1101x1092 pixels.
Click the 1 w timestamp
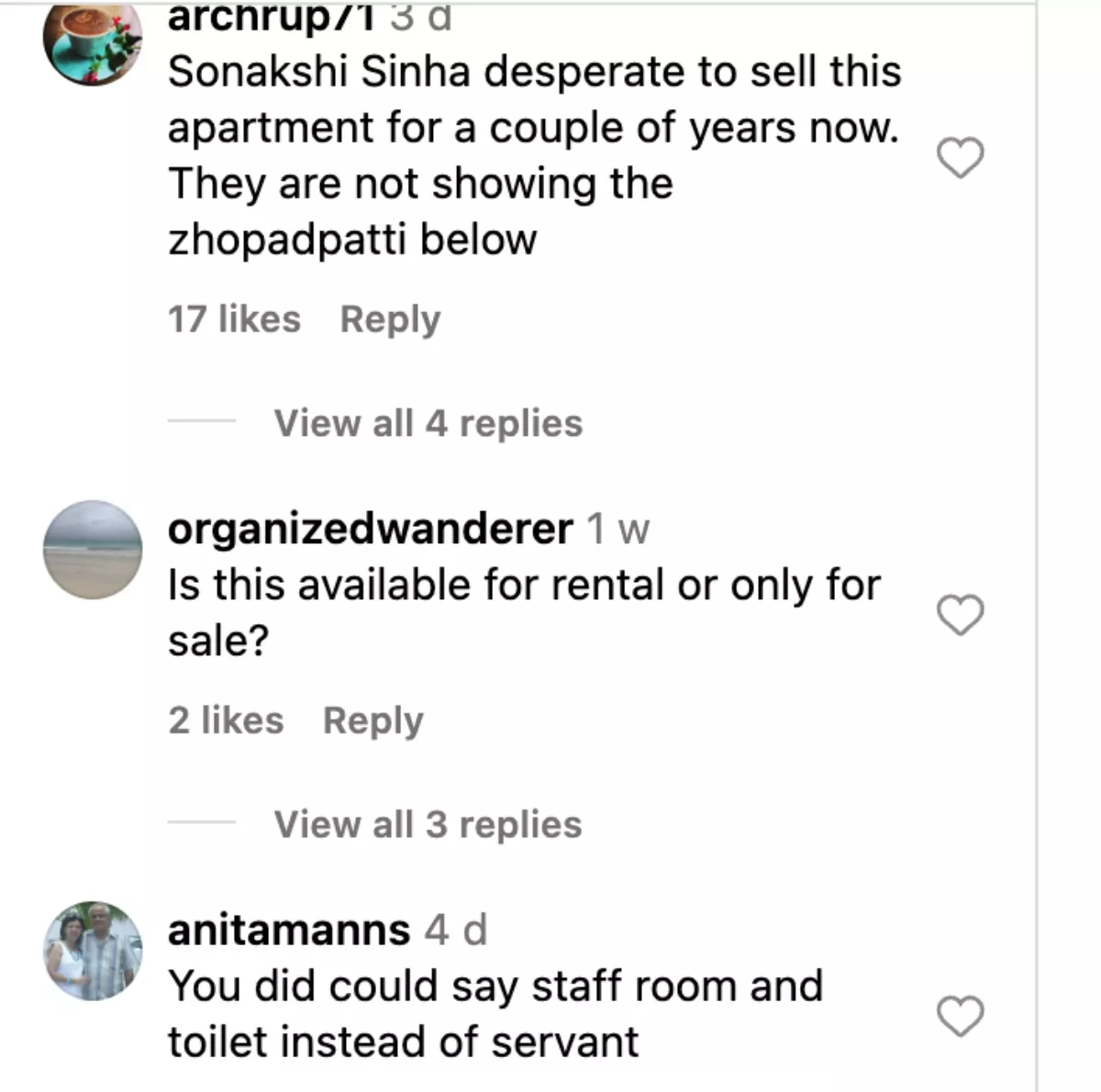(x=617, y=529)
